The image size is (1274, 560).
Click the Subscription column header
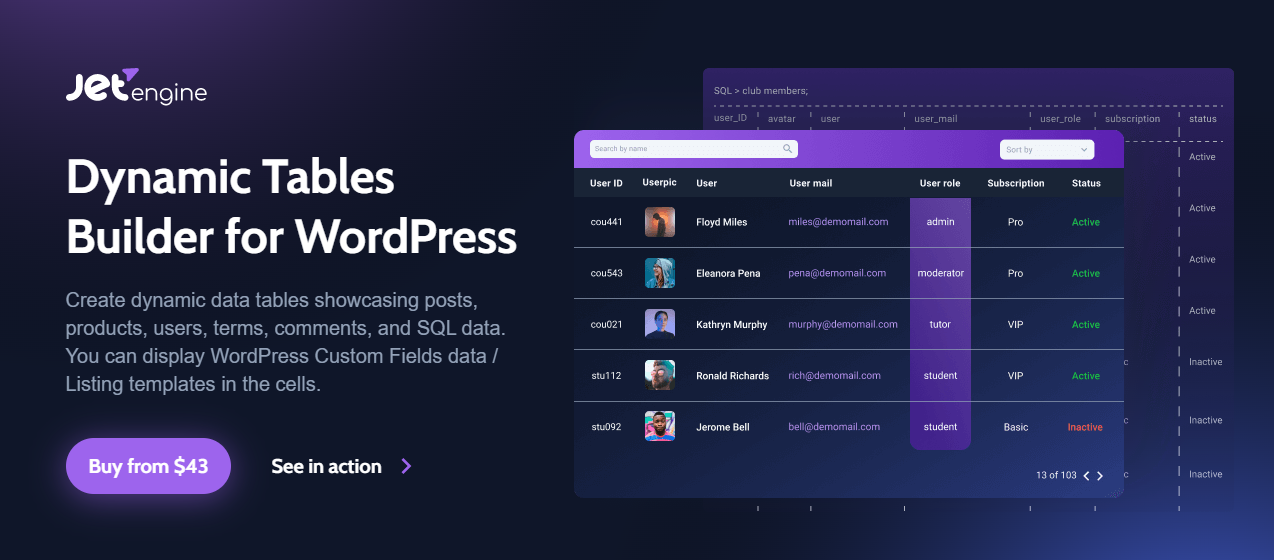point(1015,183)
